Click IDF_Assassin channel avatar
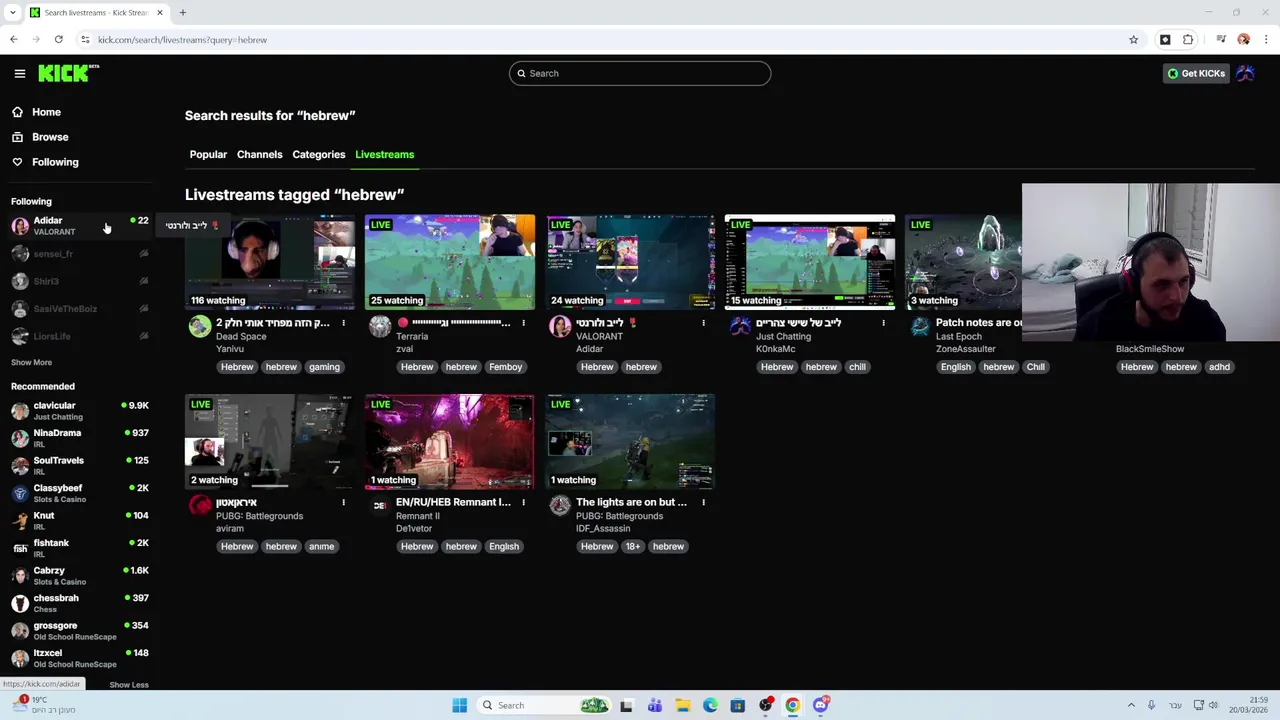 click(560, 506)
